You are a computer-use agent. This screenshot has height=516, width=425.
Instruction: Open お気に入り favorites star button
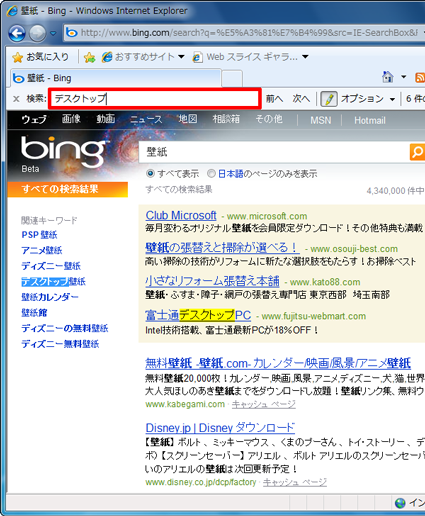point(40,57)
